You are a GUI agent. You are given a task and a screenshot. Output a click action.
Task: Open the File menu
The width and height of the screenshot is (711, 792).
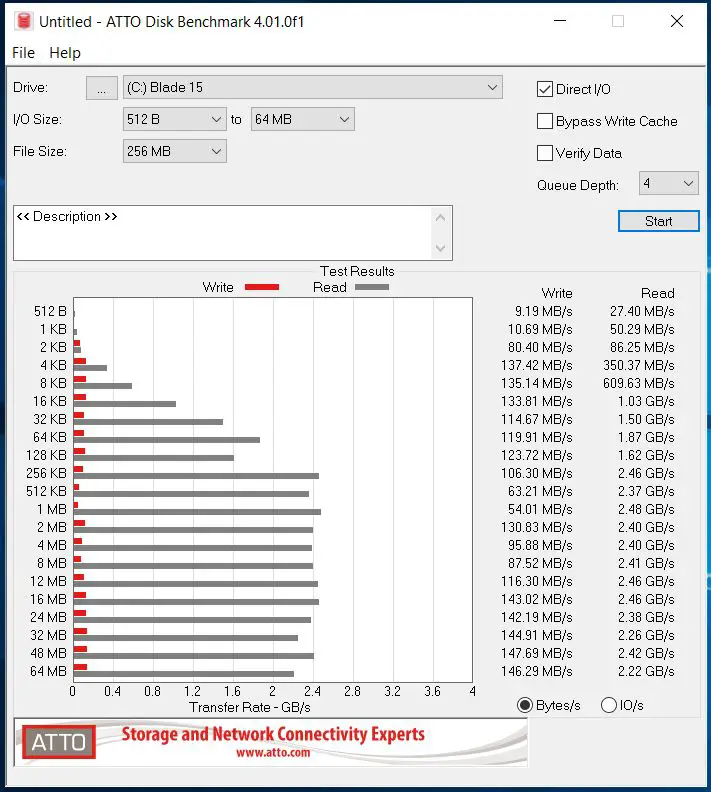point(23,53)
